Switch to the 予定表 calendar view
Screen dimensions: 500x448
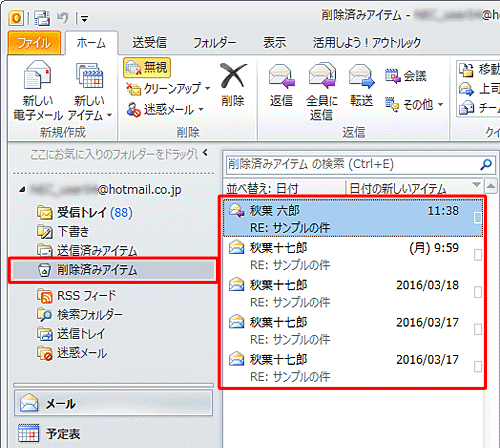(113, 433)
